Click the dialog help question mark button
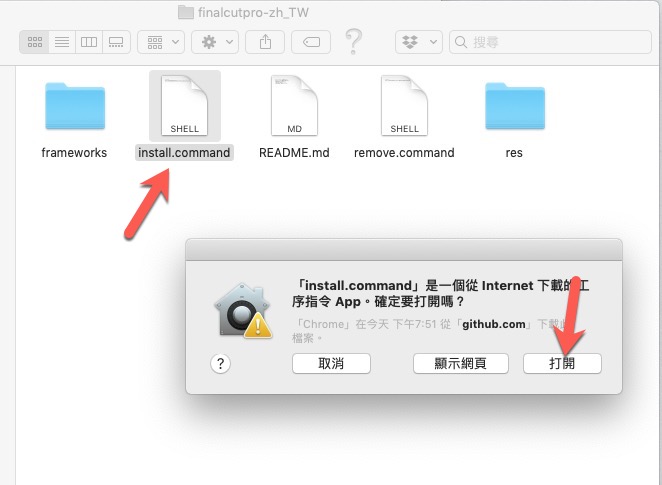The width and height of the screenshot is (662, 485). [220, 363]
